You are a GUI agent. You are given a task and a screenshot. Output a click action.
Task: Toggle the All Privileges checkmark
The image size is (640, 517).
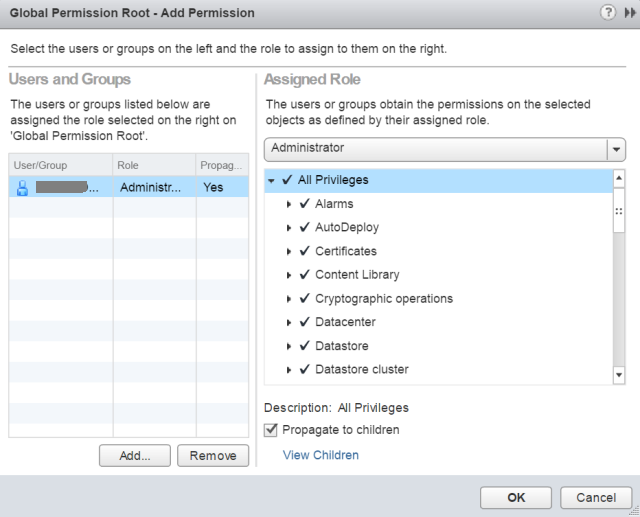point(288,180)
